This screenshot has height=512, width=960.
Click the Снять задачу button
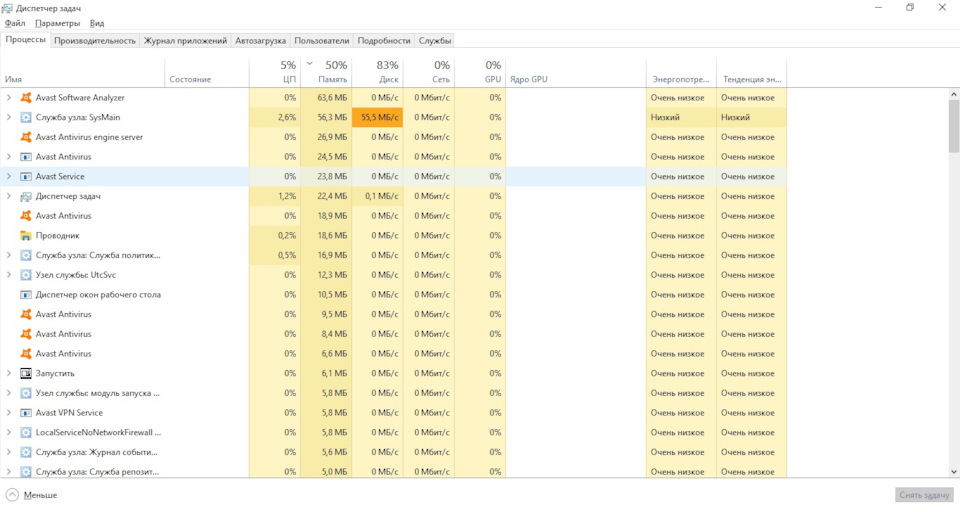(x=924, y=495)
